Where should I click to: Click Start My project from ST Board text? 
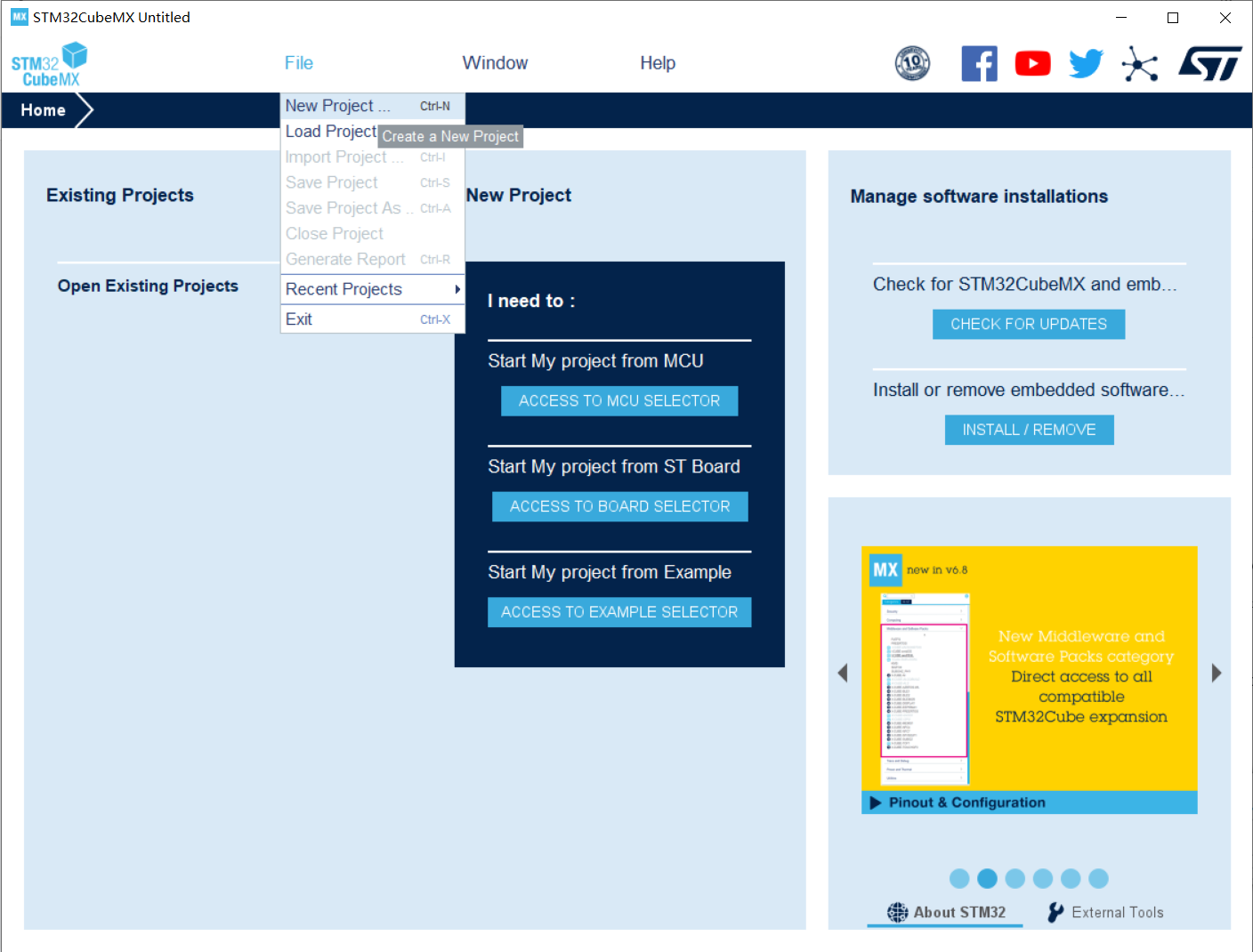(x=614, y=467)
